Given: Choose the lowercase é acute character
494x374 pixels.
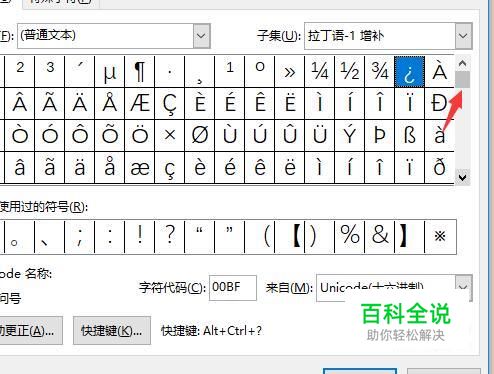Looking at the screenshot, I should pos(230,167).
